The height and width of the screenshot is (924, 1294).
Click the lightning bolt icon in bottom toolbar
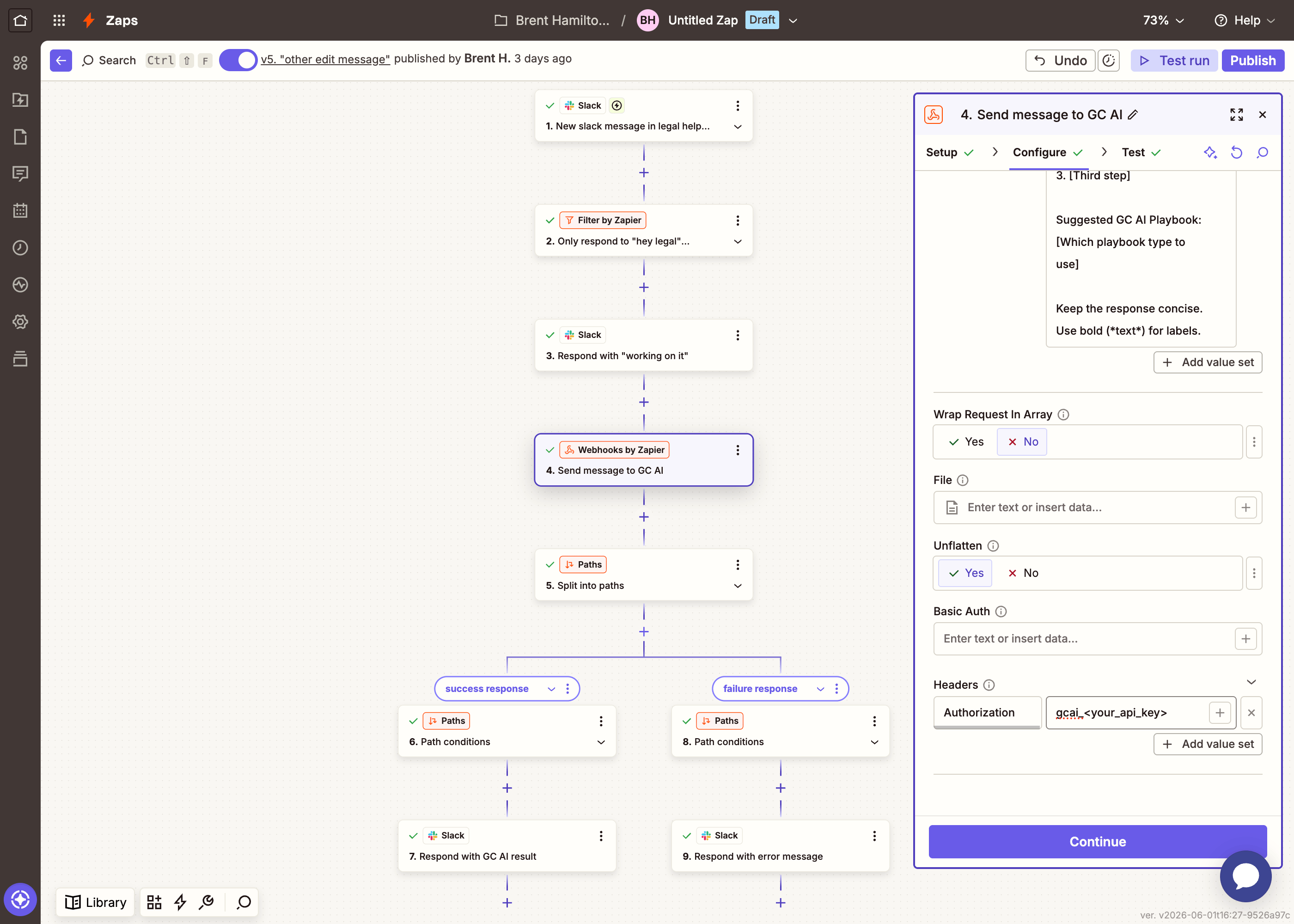[180, 902]
